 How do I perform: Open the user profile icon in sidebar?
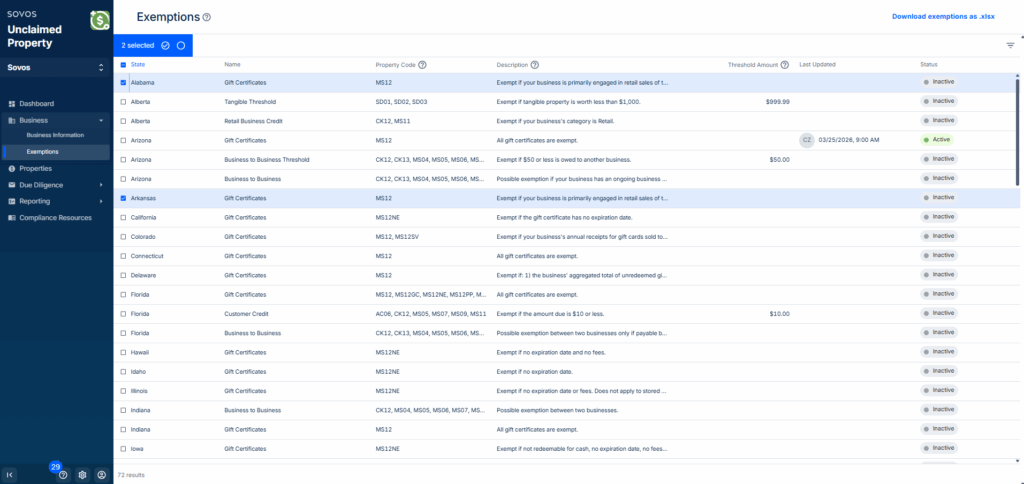coord(101,475)
